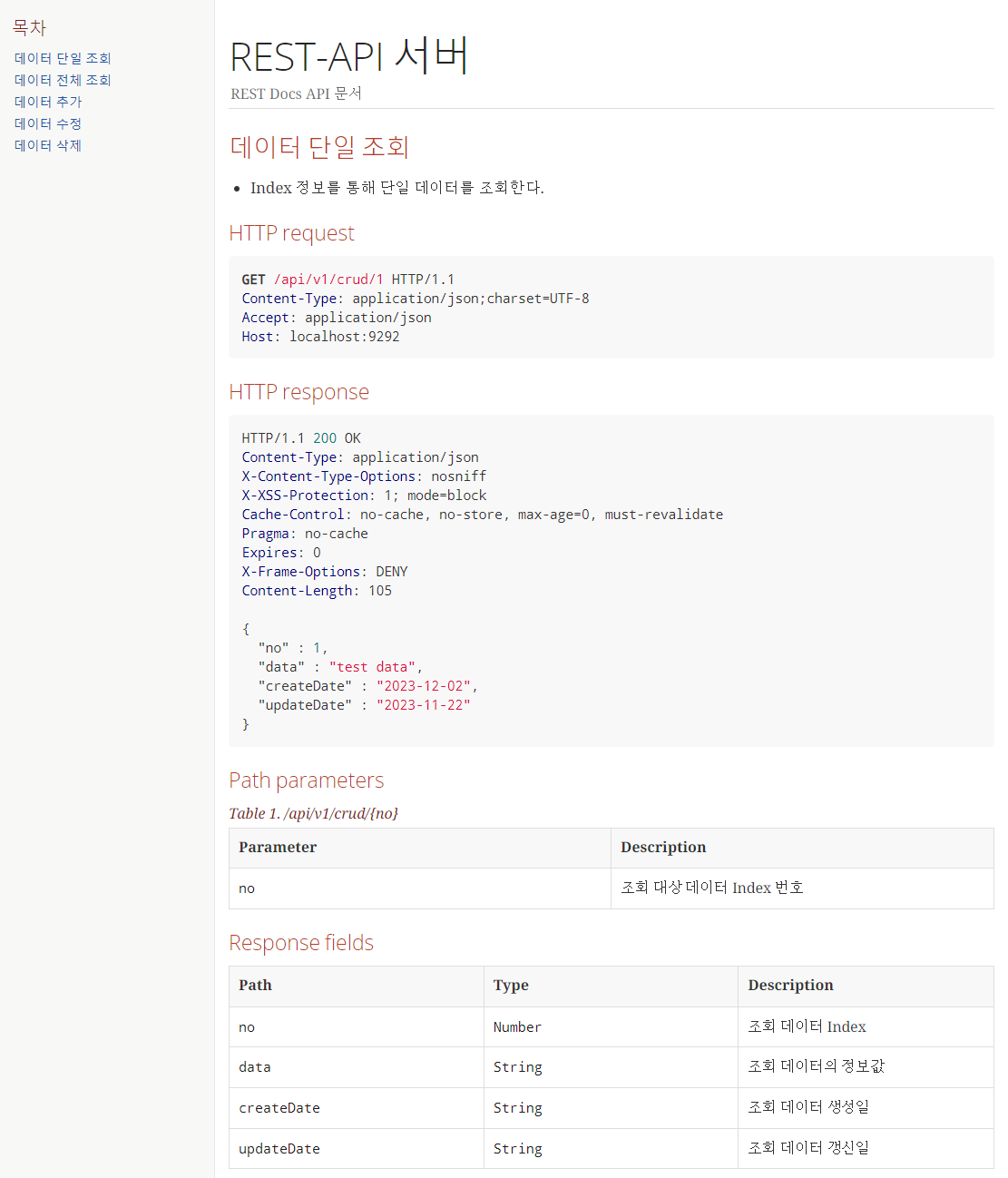Viewport: 1008px width, 1178px height.
Task: Click the Expires: 0 header line
Action: coord(281,553)
